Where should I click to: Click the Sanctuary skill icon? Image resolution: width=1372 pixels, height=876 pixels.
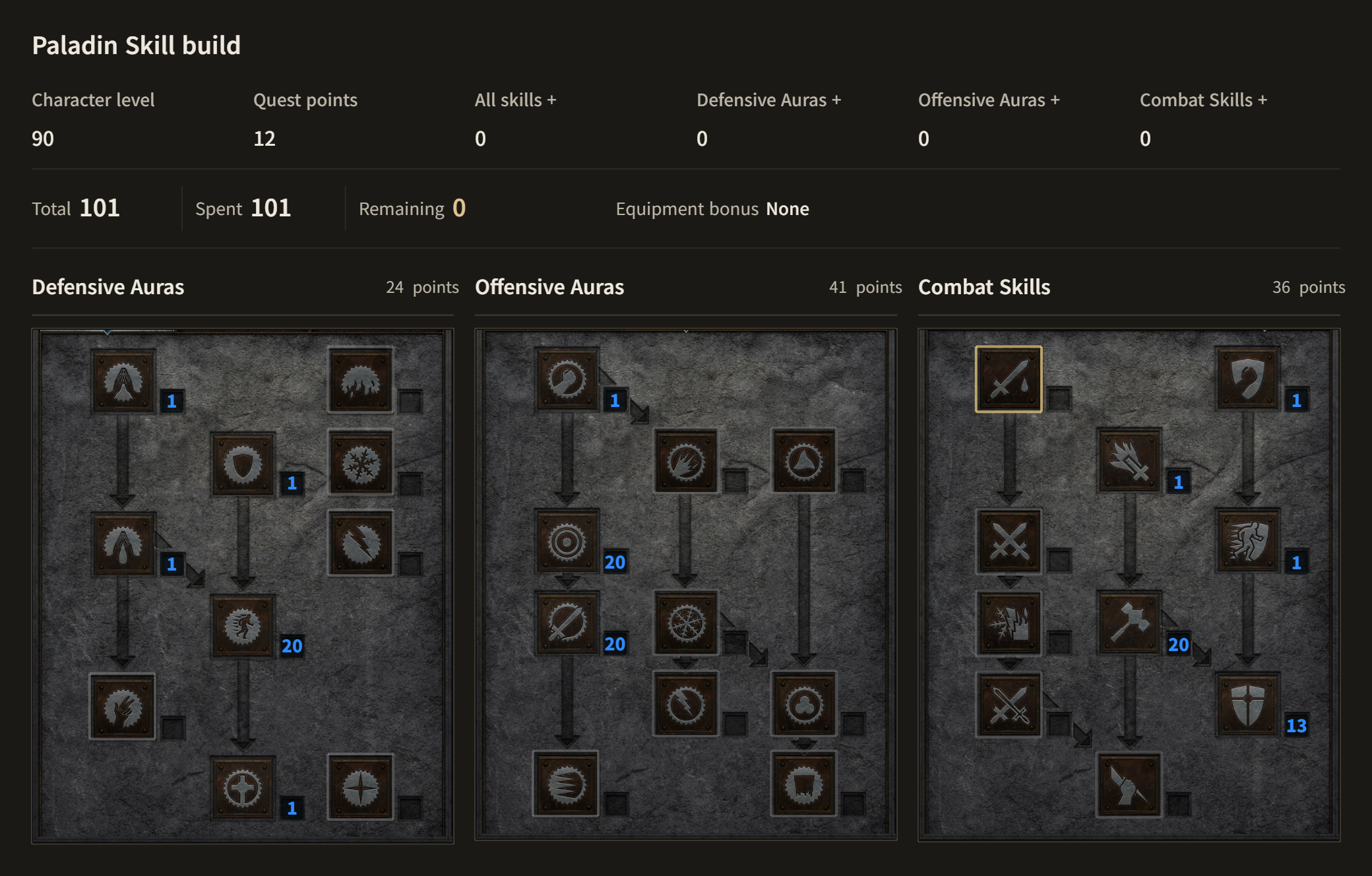804,704
